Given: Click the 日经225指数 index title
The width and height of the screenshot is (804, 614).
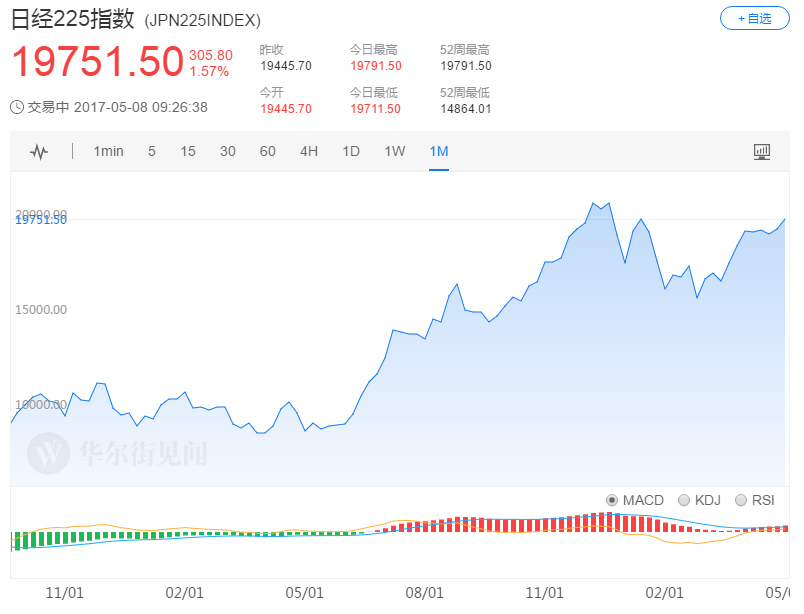Looking at the screenshot, I should 74,19.
